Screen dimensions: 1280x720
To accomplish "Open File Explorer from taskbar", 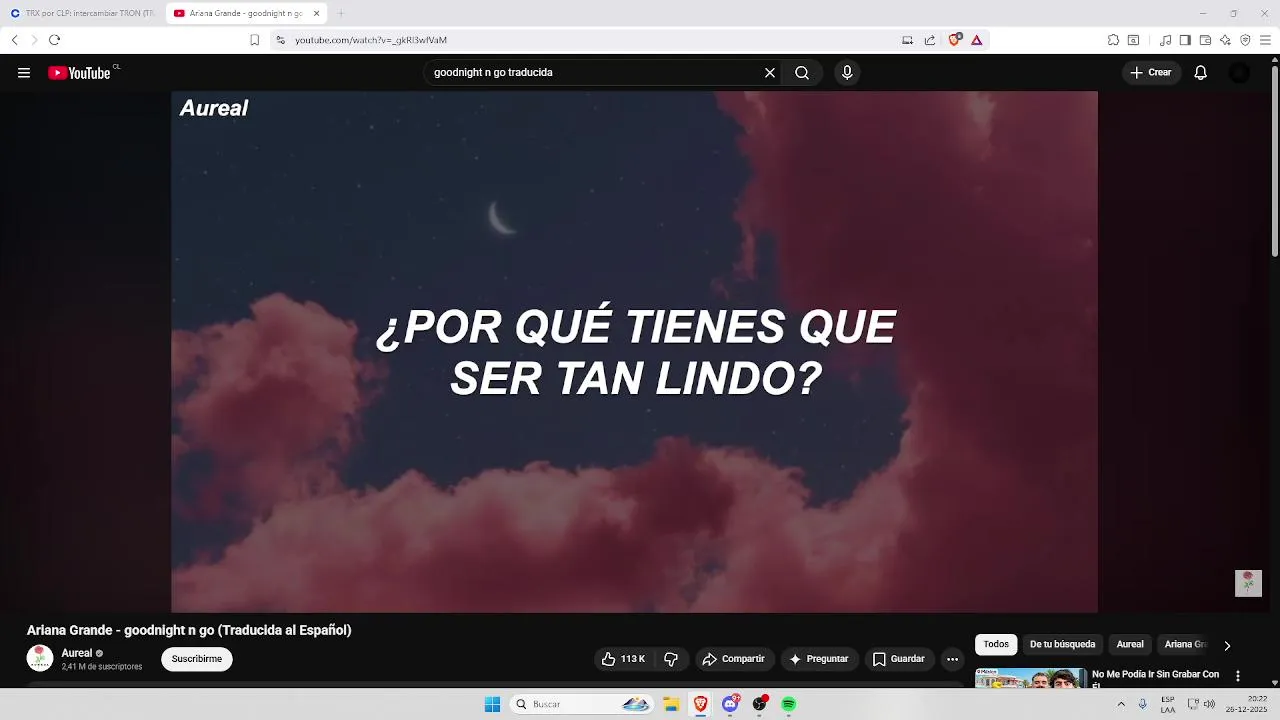I will tap(671, 704).
